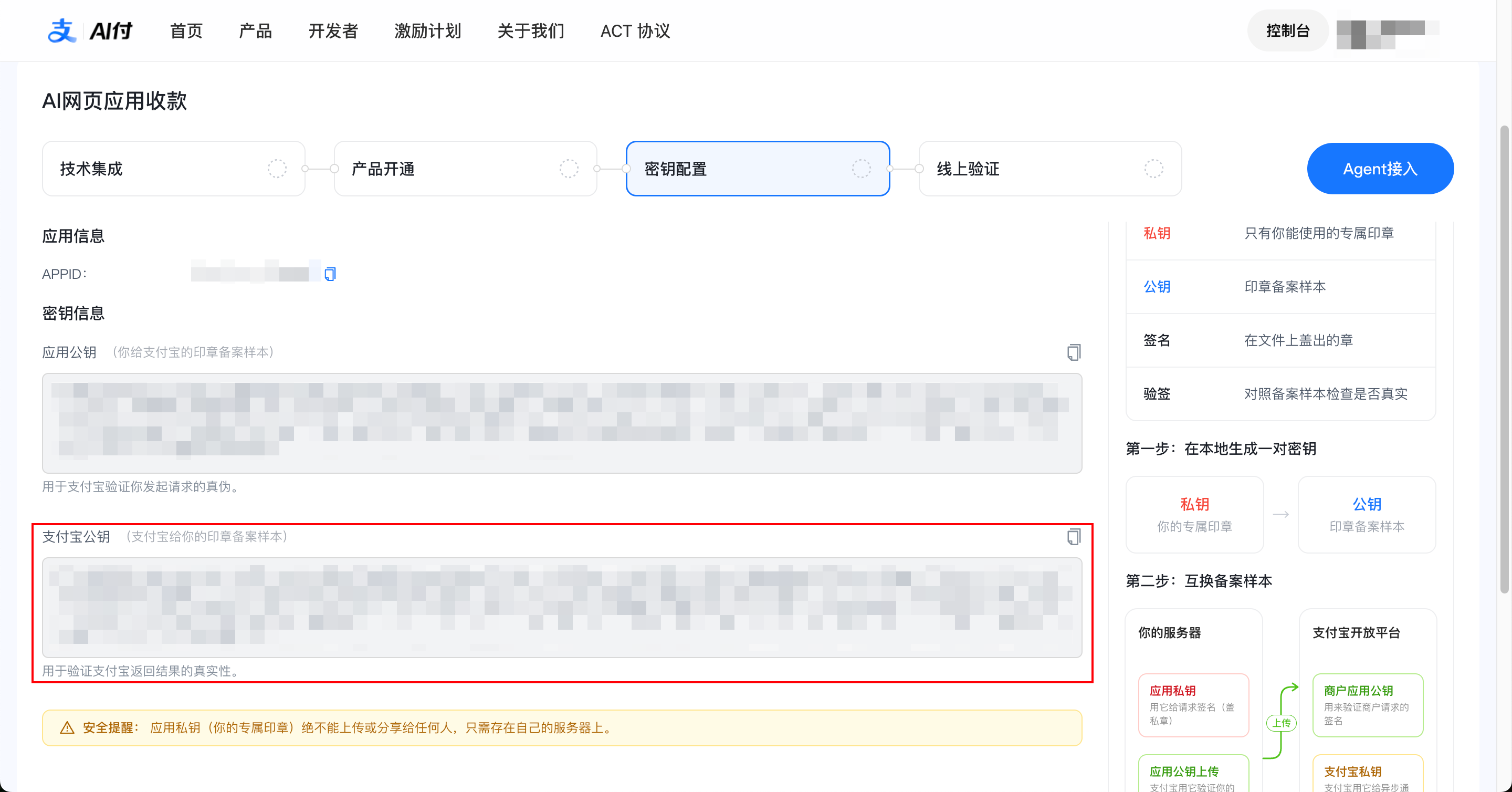Open 关于我们 in the top navigation
The image size is (1512, 792).
pos(531,31)
